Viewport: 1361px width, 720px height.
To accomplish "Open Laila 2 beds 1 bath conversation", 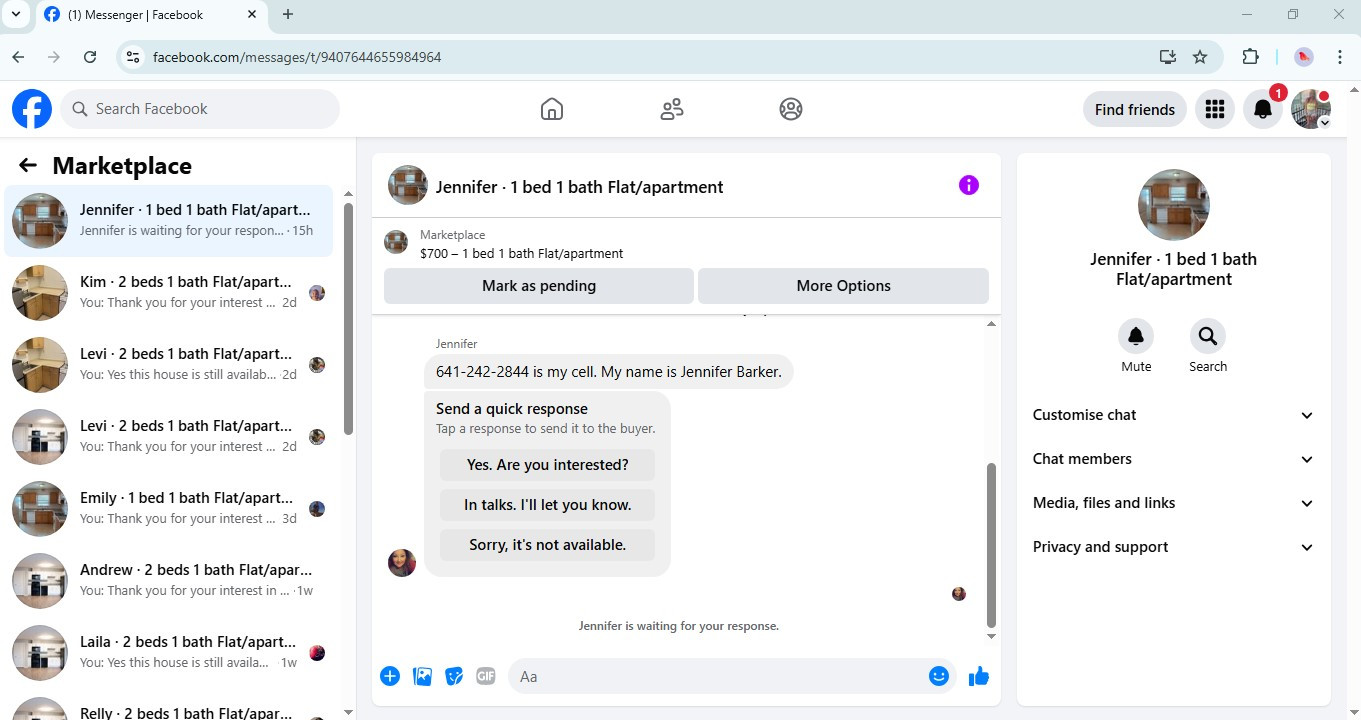I will (169, 653).
